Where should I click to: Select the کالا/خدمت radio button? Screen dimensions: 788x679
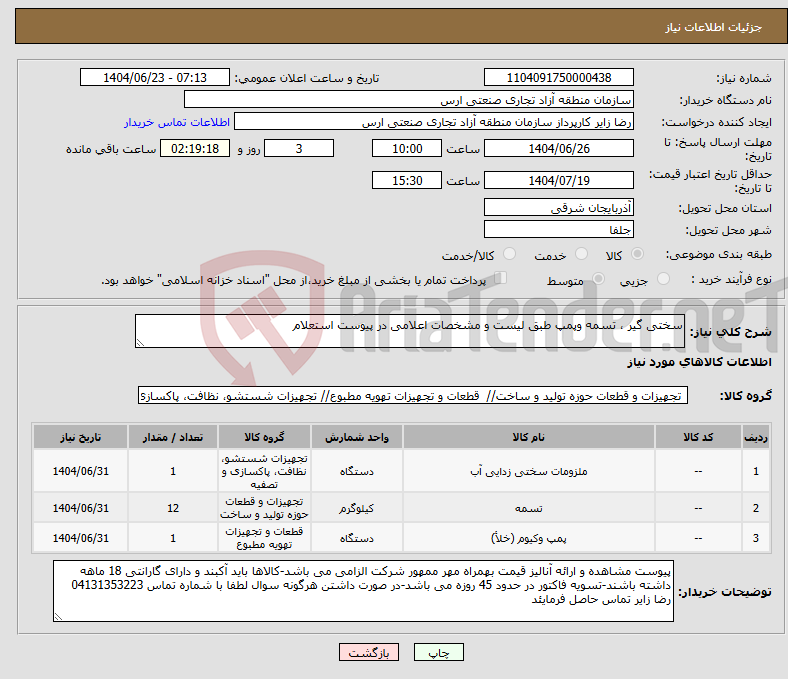pos(510,254)
